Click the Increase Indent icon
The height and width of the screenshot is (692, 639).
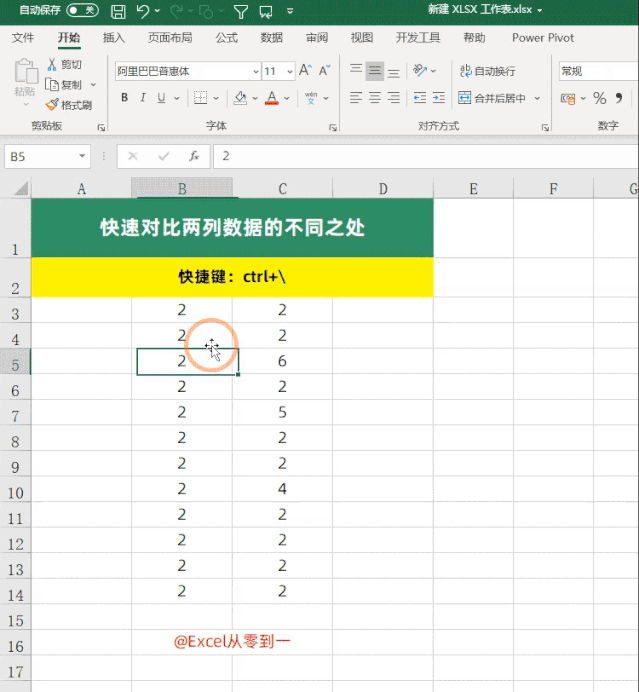439,98
